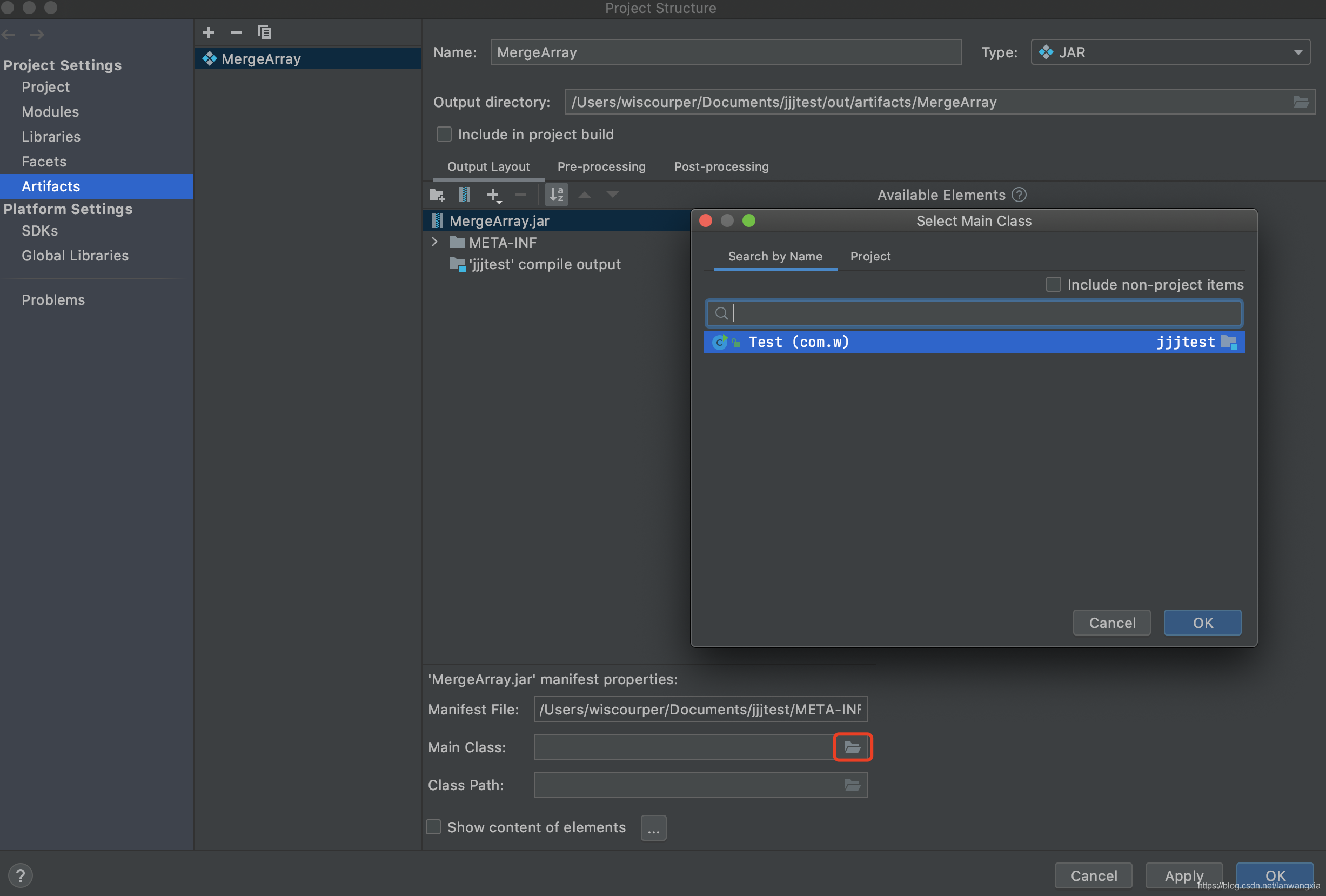The width and height of the screenshot is (1326, 896).
Task: Toggle the sort elements by name icon
Action: (x=557, y=195)
